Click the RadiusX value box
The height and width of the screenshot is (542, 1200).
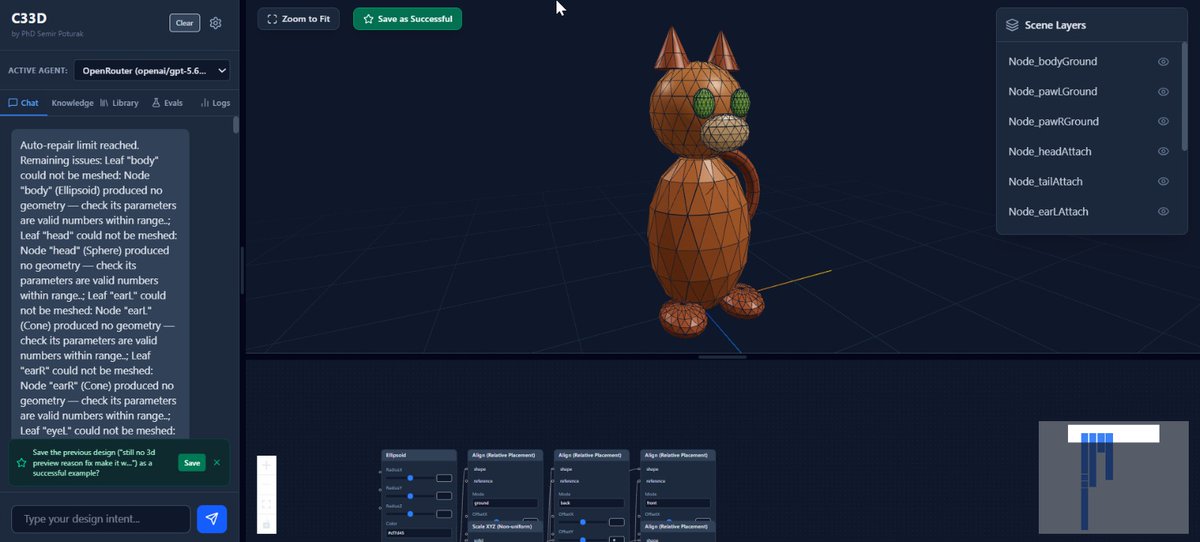[x=444, y=478]
